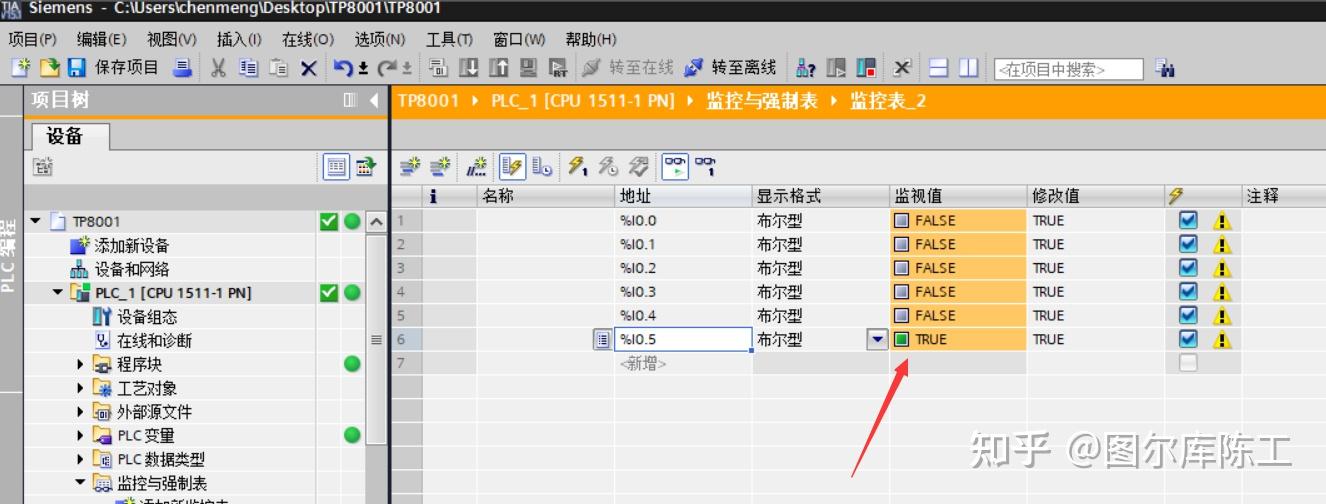Create a new project with the toolbar icon
This screenshot has width=1326, height=504.
21,68
